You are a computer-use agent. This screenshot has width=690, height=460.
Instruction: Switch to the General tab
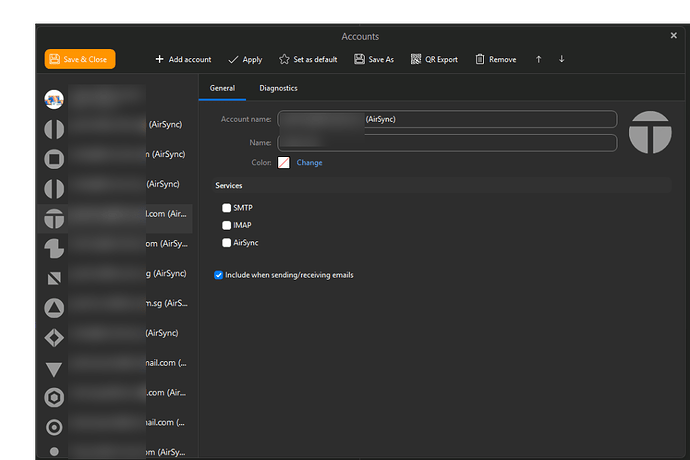(222, 88)
